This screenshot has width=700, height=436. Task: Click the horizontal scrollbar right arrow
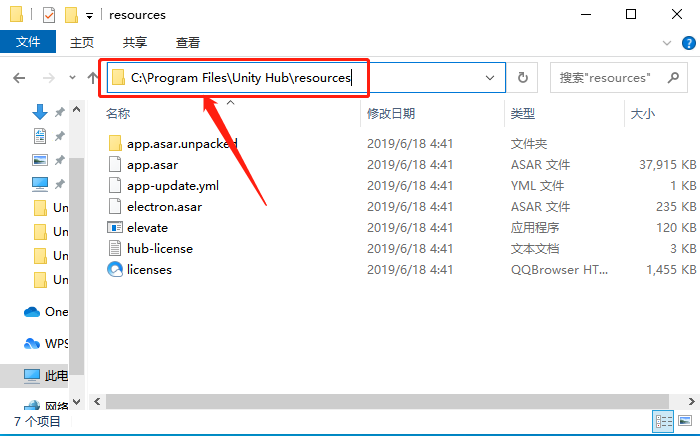point(692,401)
